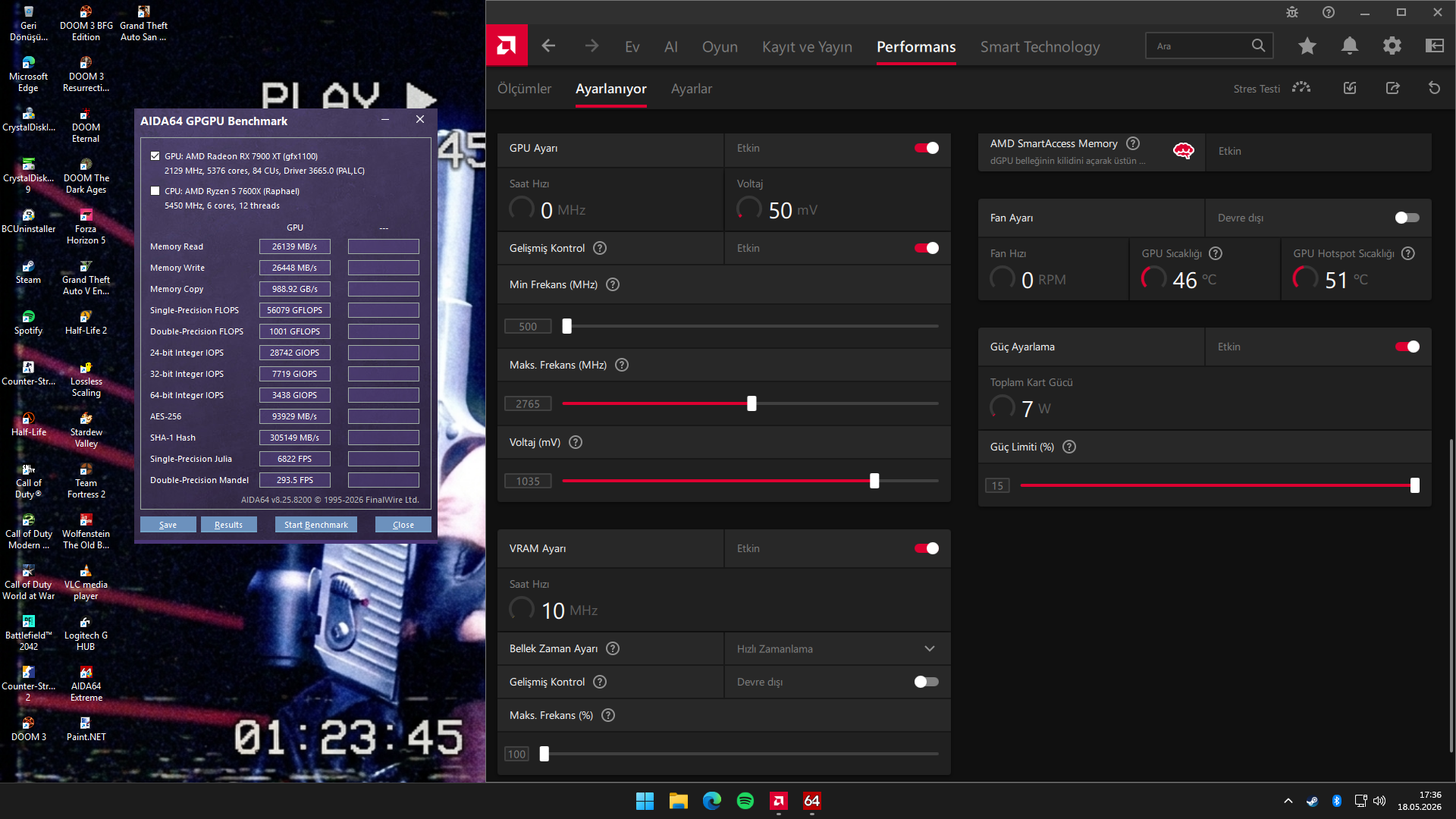Click the Ara search field
This screenshot has width=1456, height=819.
coord(1209,45)
